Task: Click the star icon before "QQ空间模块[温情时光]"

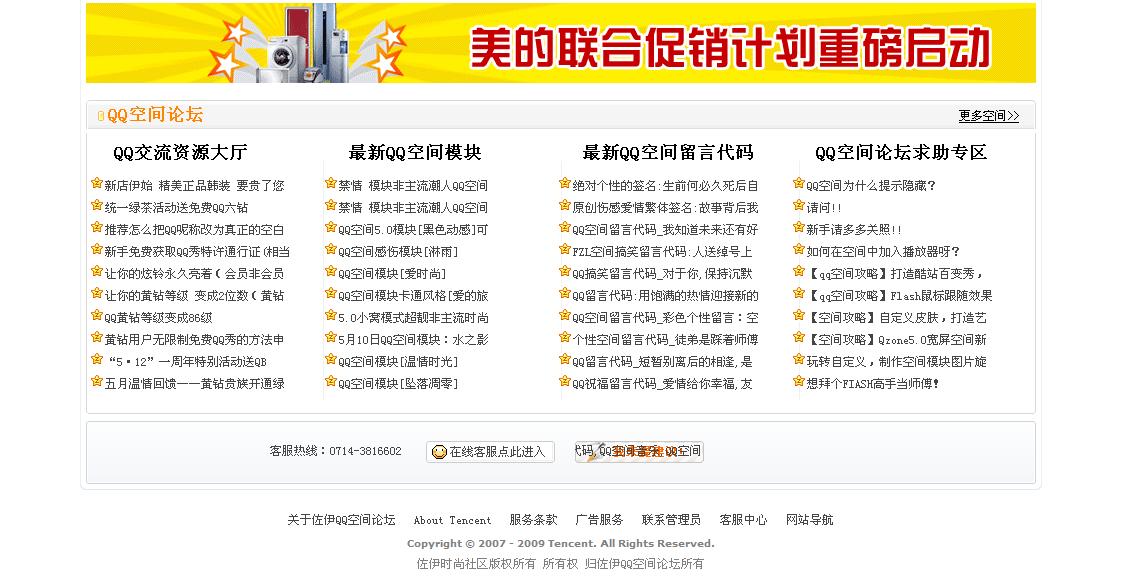Action: (330, 359)
